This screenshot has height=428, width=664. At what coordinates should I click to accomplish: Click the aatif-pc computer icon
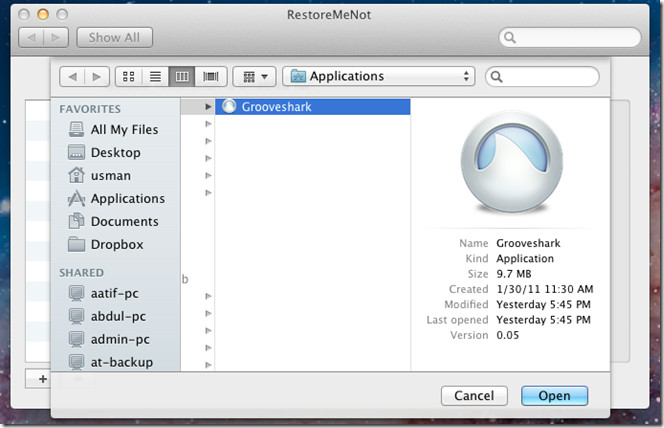(76, 293)
